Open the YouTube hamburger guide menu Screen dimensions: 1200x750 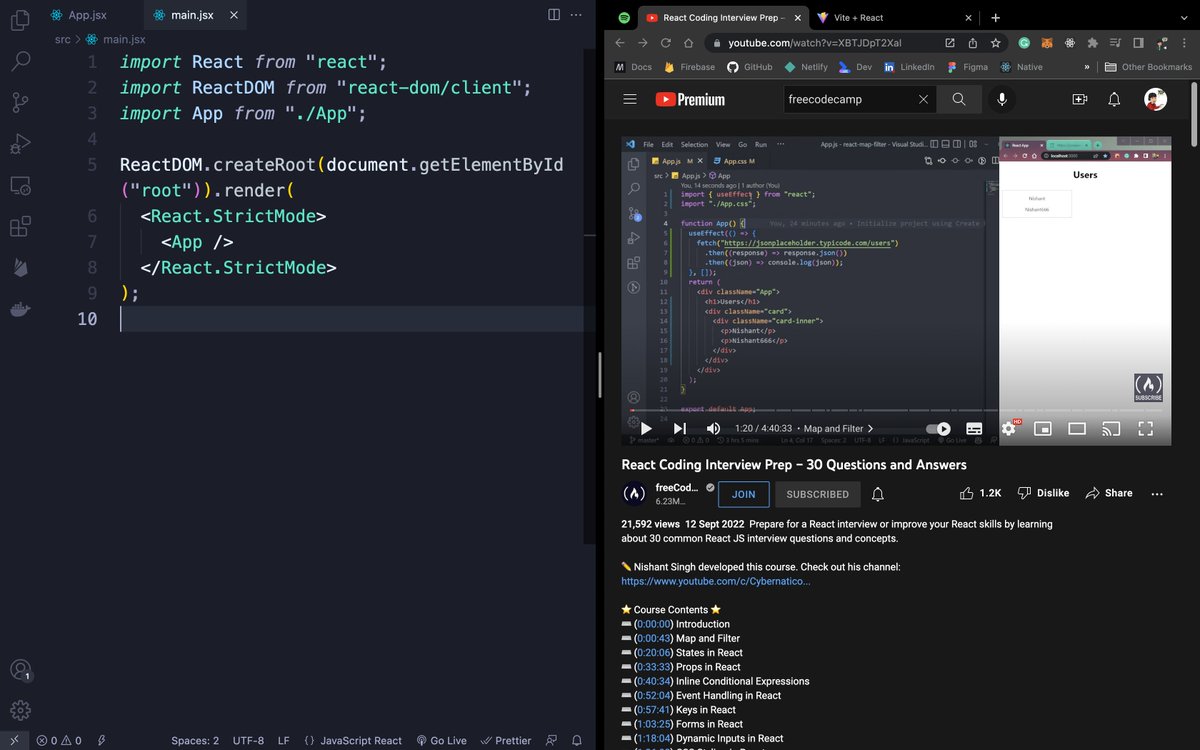point(629,99)
